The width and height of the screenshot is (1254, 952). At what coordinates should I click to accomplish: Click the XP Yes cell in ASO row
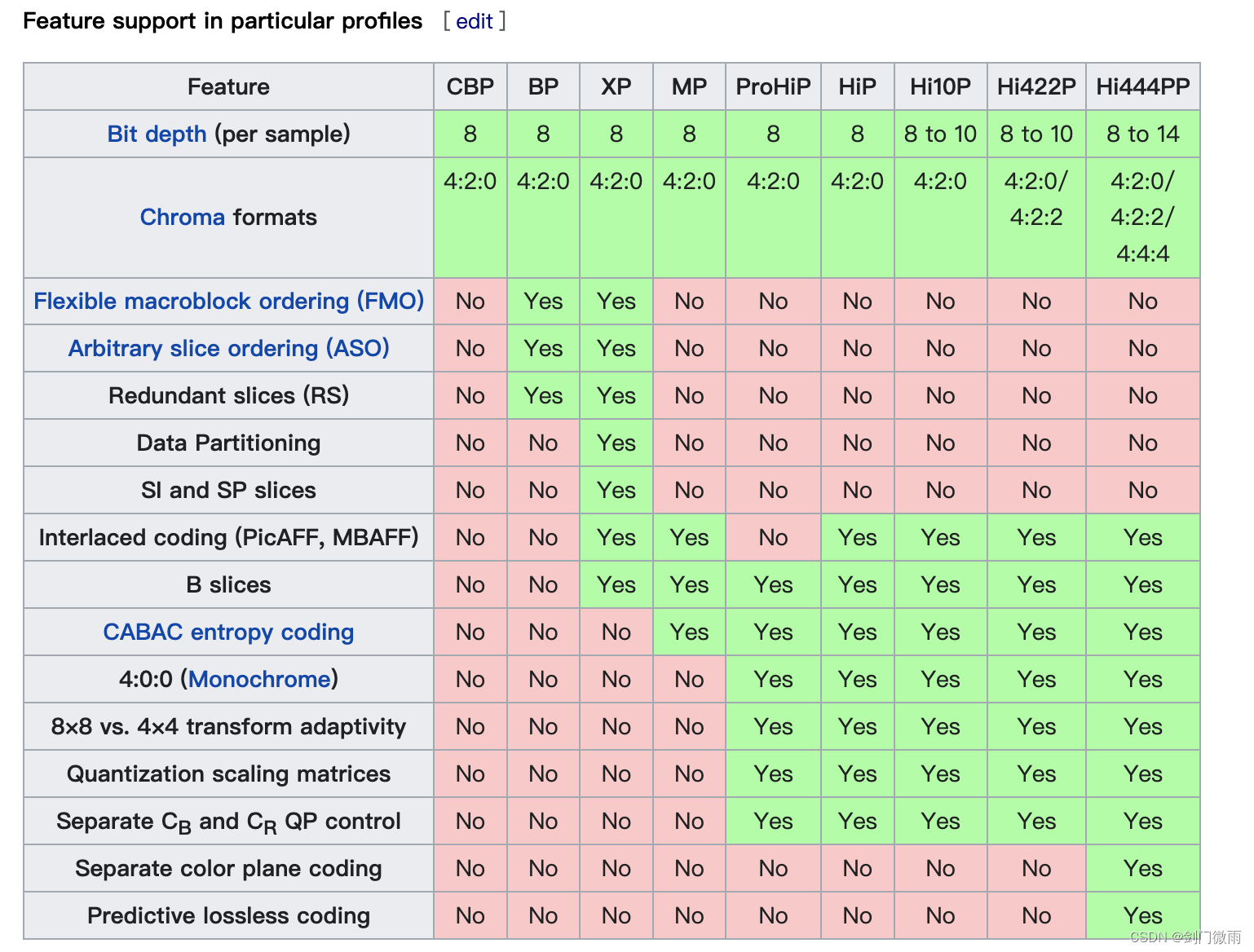pos(616,348)
